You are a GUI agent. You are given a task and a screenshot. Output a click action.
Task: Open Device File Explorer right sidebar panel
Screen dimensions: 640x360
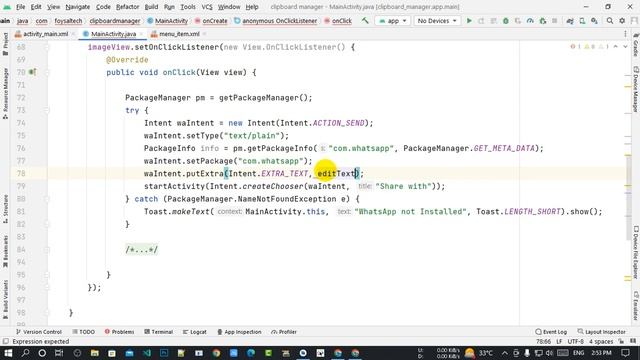point(636,252)
